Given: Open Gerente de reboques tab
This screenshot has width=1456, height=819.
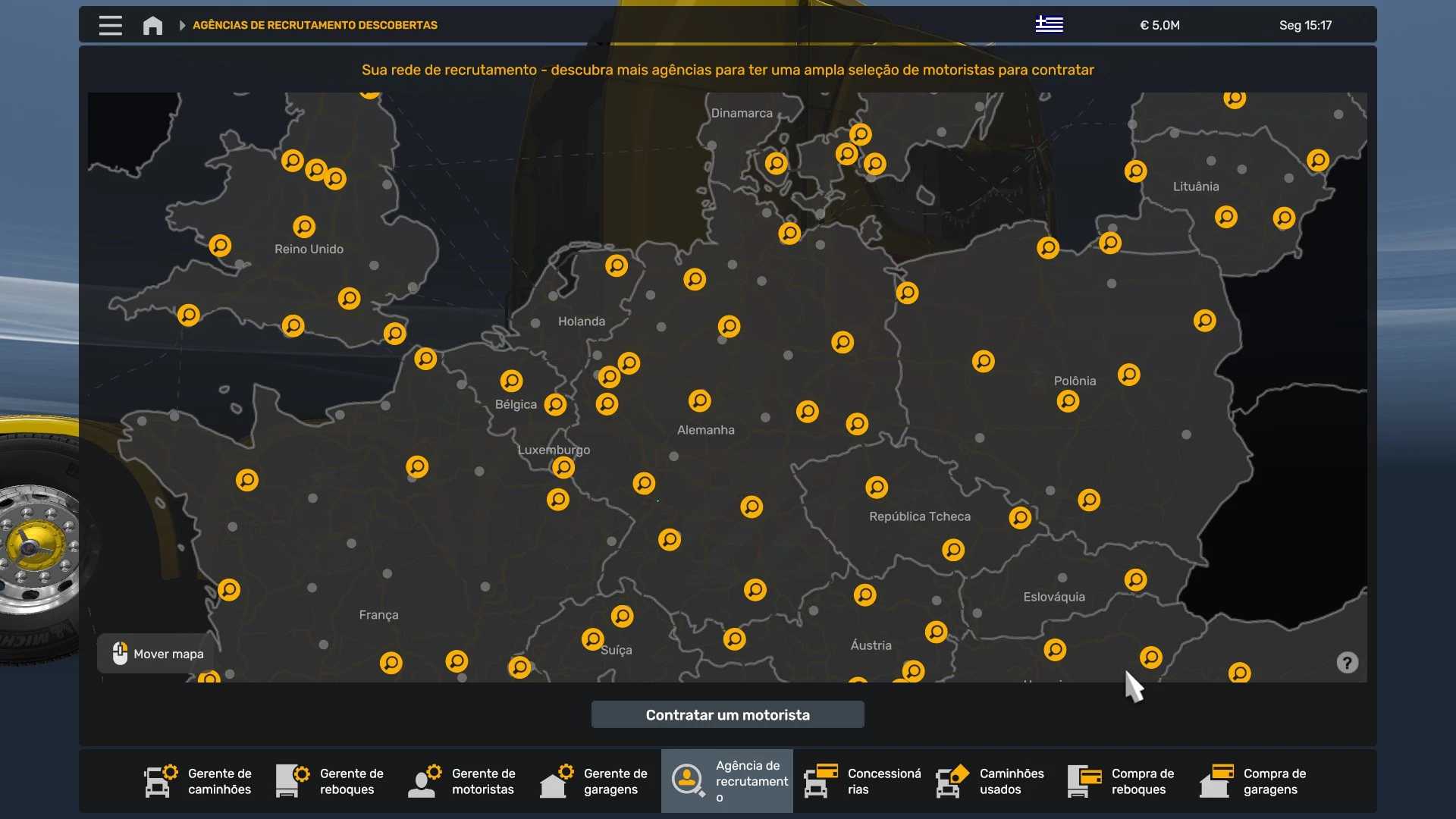Looking at the screenshot, I should tap(331, 781).
